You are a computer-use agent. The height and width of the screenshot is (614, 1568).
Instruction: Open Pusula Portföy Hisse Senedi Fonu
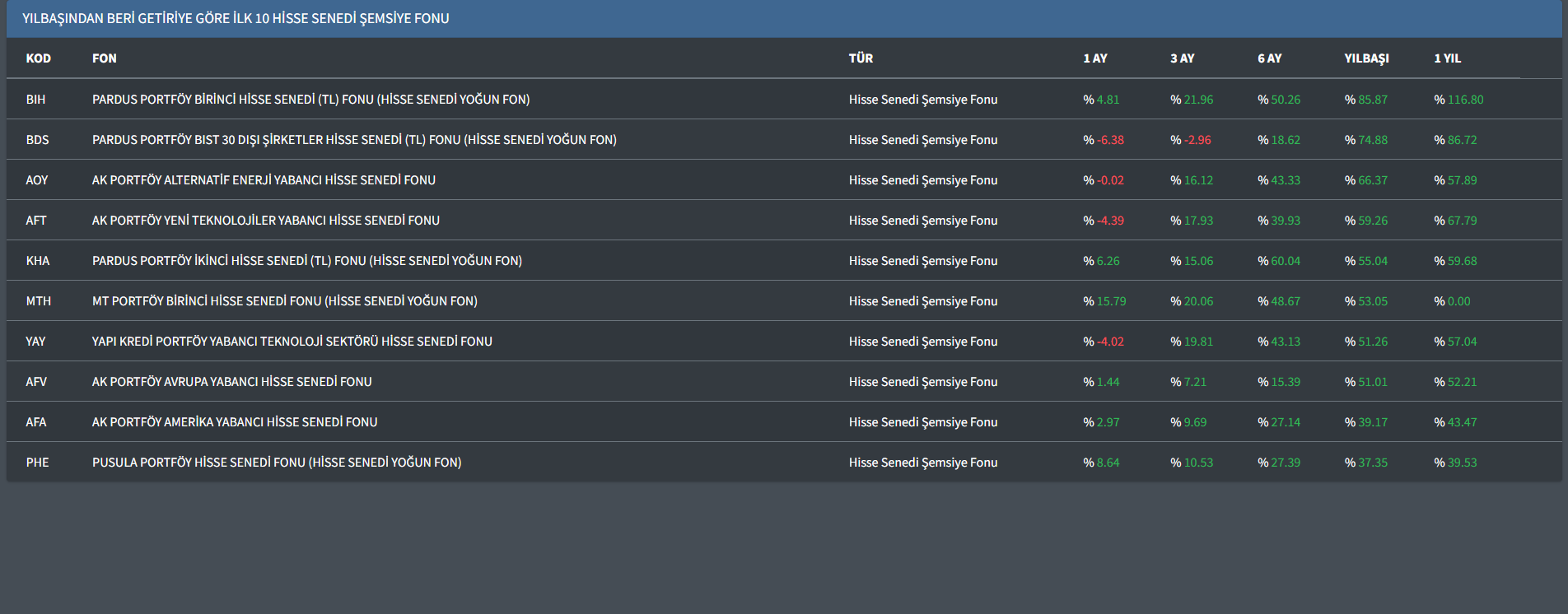pyautogui.click(x=276, y=463)
